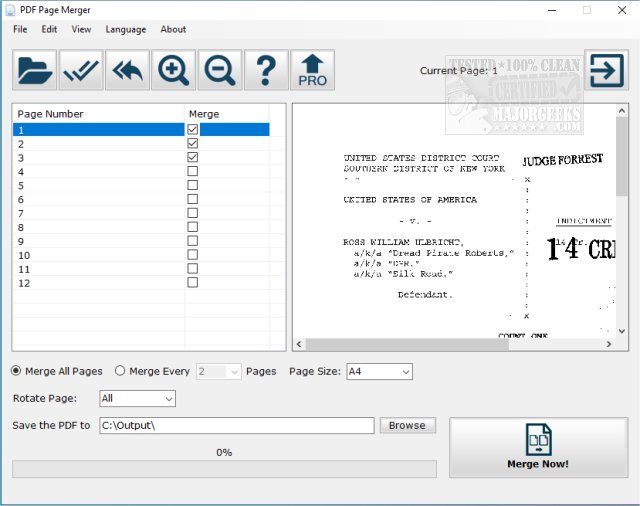The image size is (640, 506).
Task: Click the exit arrow icon
Action: coord(607,70)
